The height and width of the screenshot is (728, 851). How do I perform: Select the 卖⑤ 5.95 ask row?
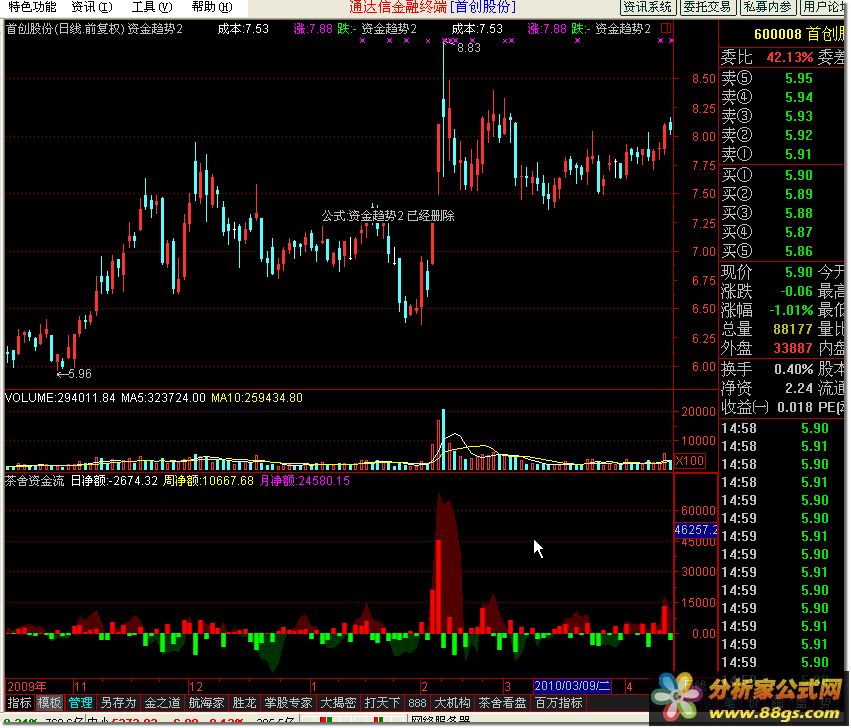pos(783,78)
